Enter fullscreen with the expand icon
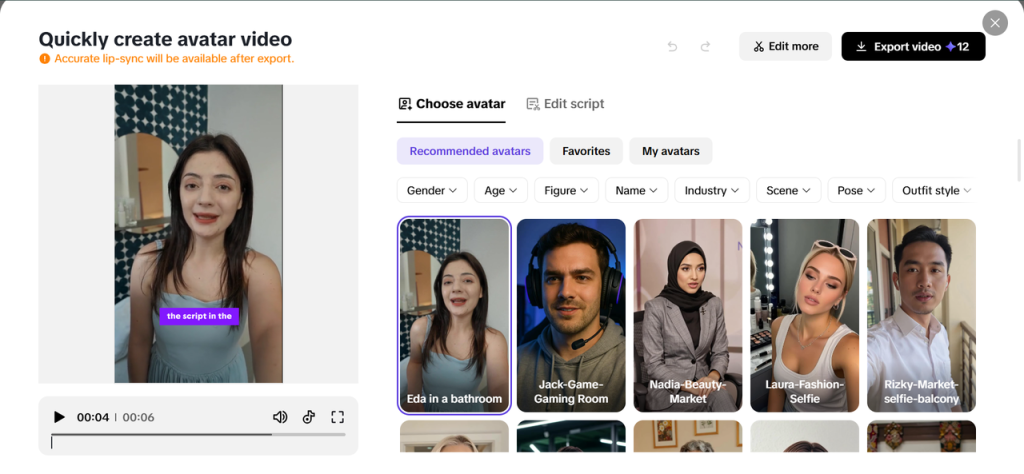The image size is (1024, 474). point(337,417)
